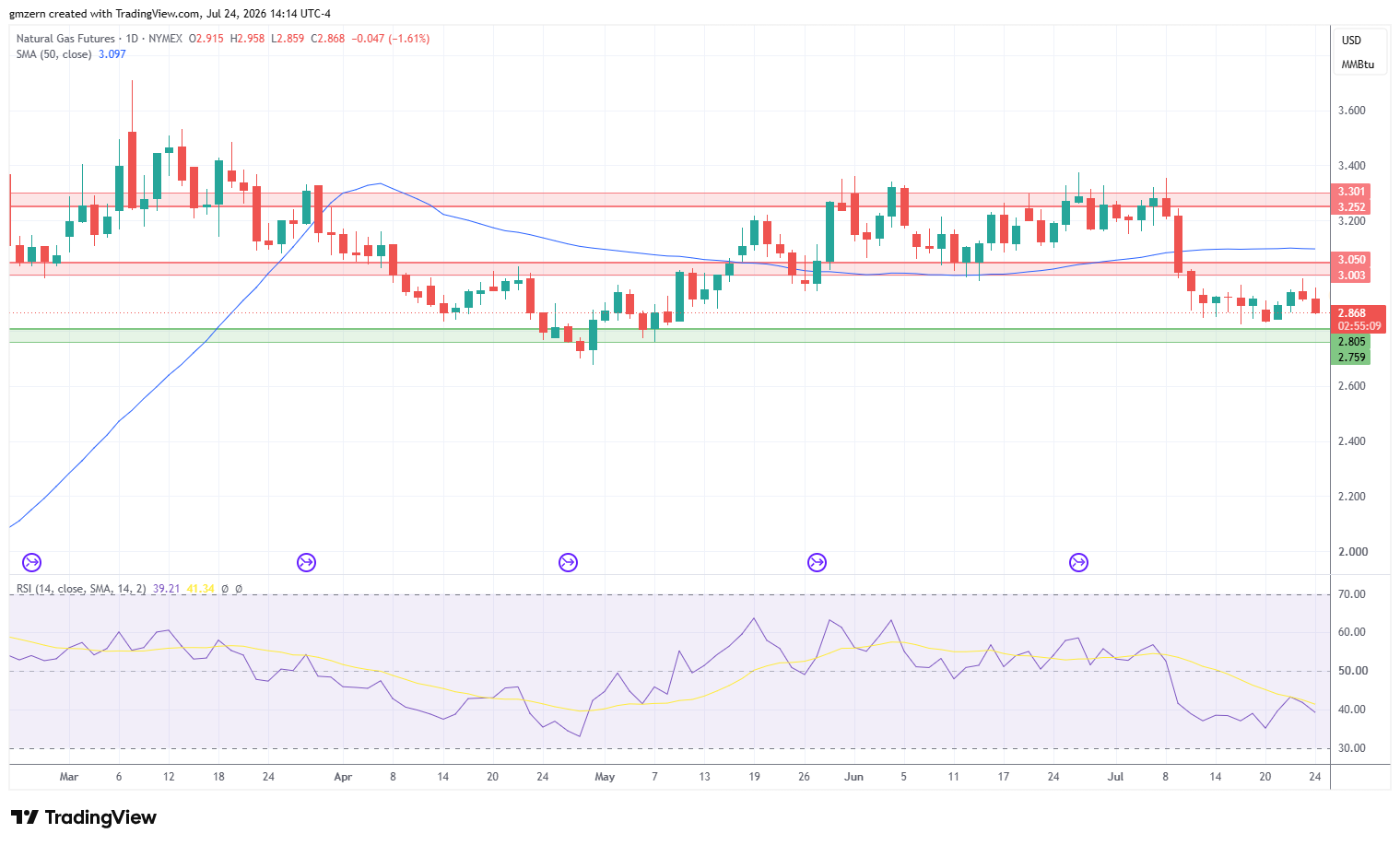
Task: Select the Natural Gas Futures symbol title
Action: (x=65, y=39)
